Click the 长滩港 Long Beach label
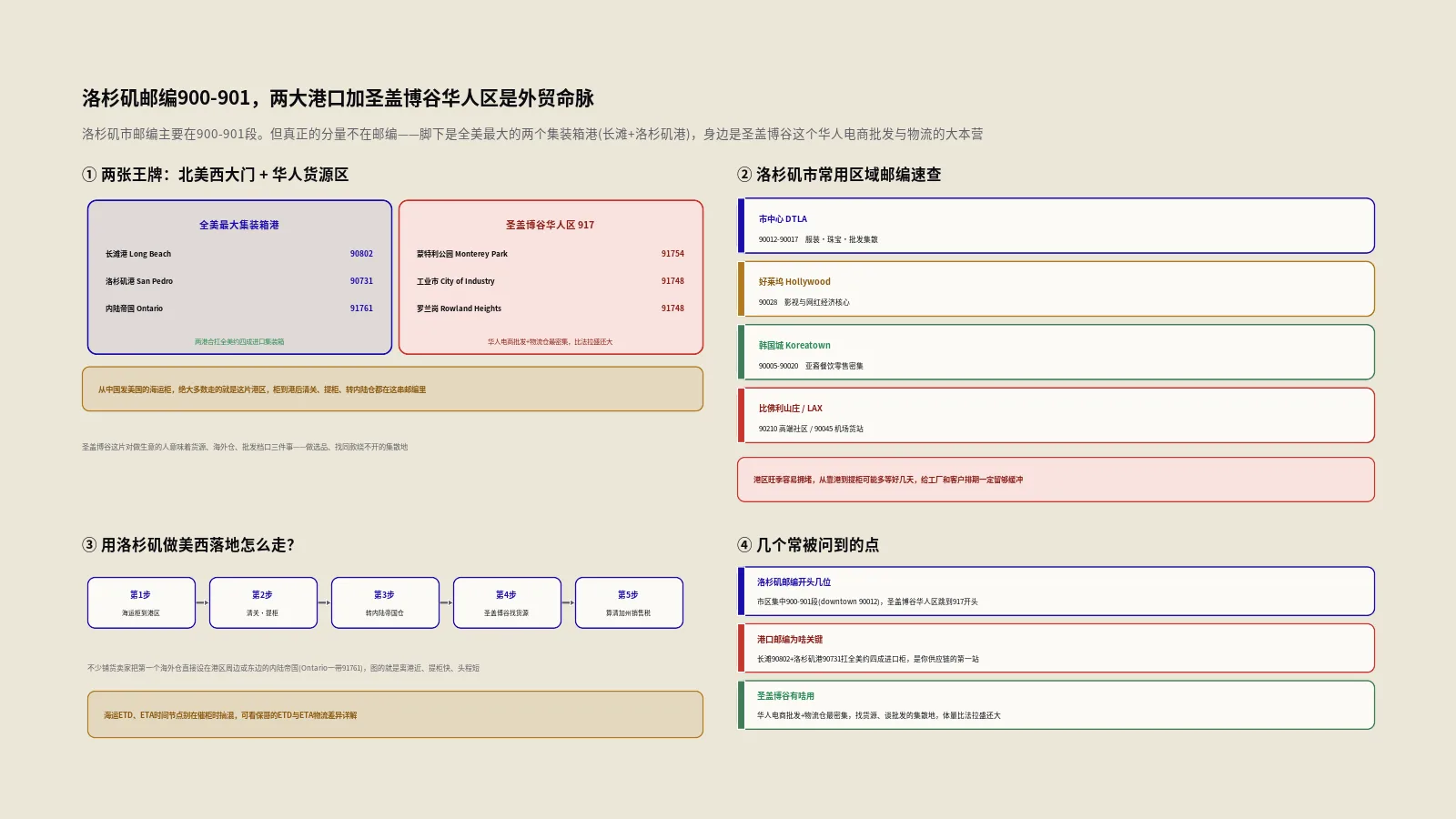 click(x=138, y=254)
